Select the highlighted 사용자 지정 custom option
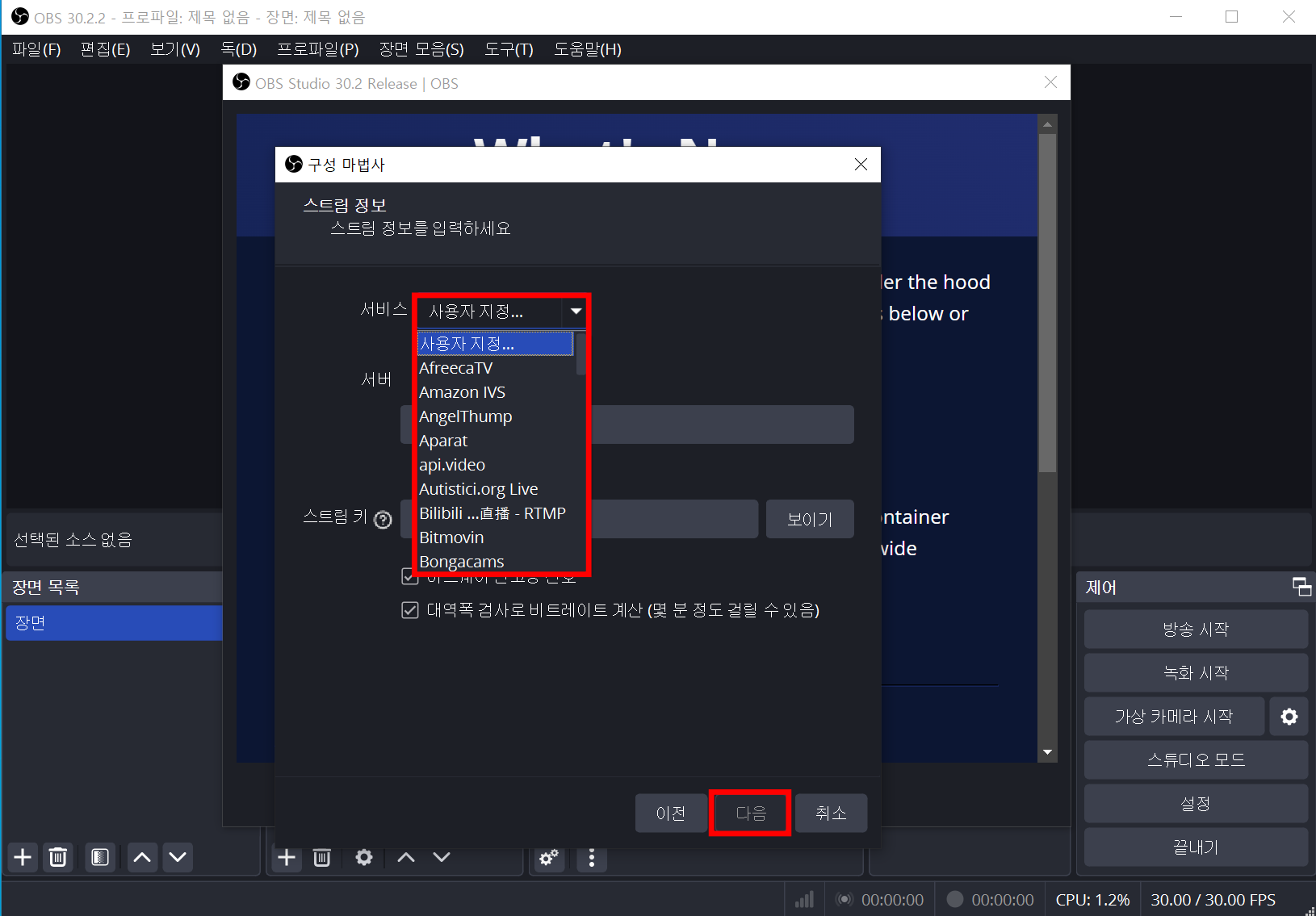 [x=495, y=344]
